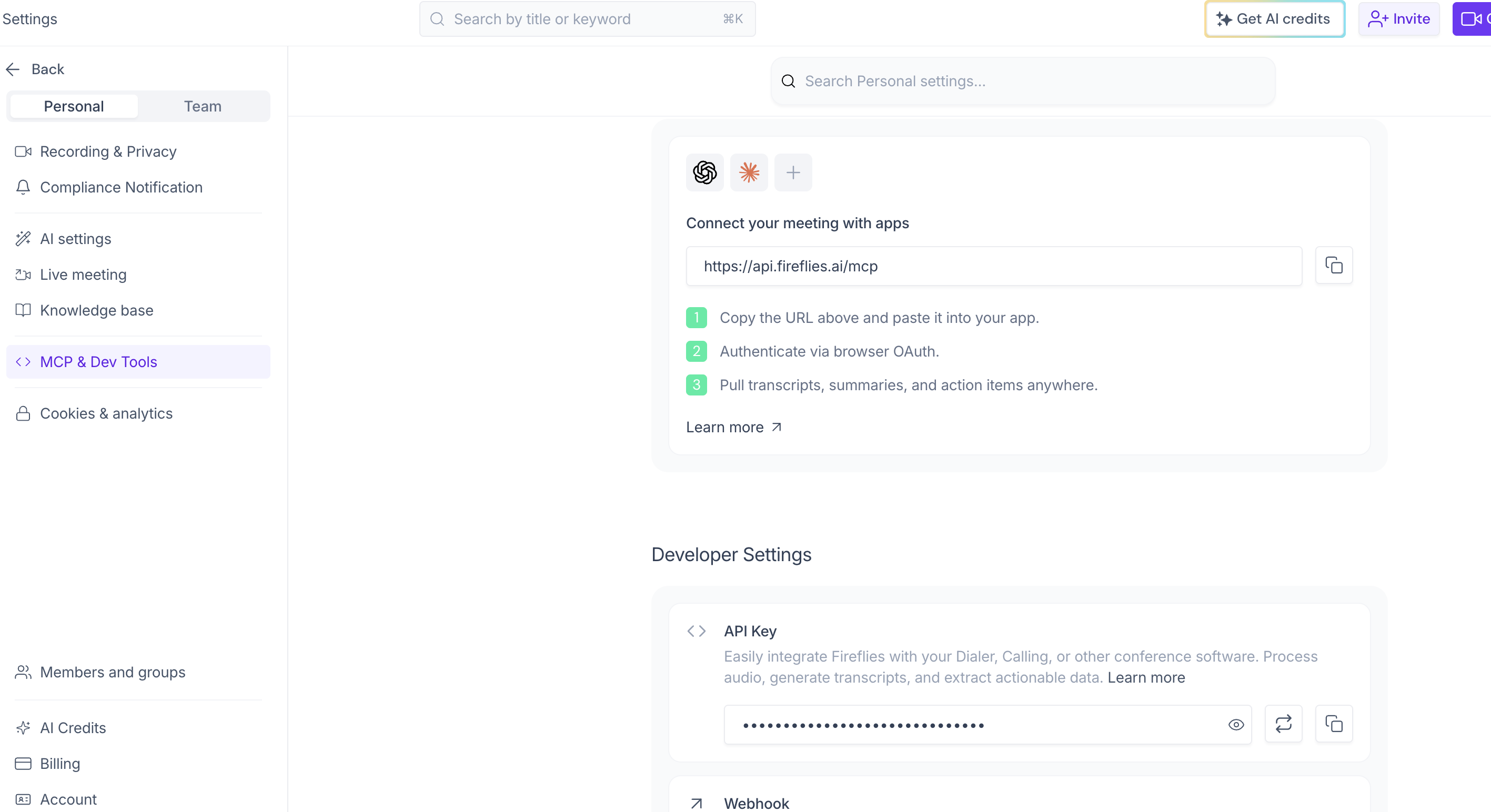This screenshot has width=1491, height=812.
Task: Click the back arrow icon
Action: click(x=13, y=69)
